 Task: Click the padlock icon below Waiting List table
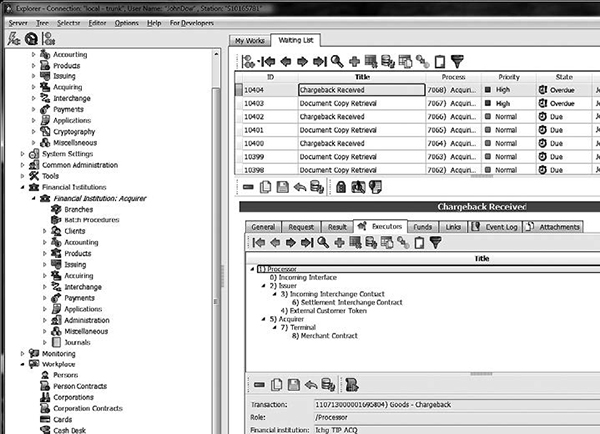[x=340, y=186]
